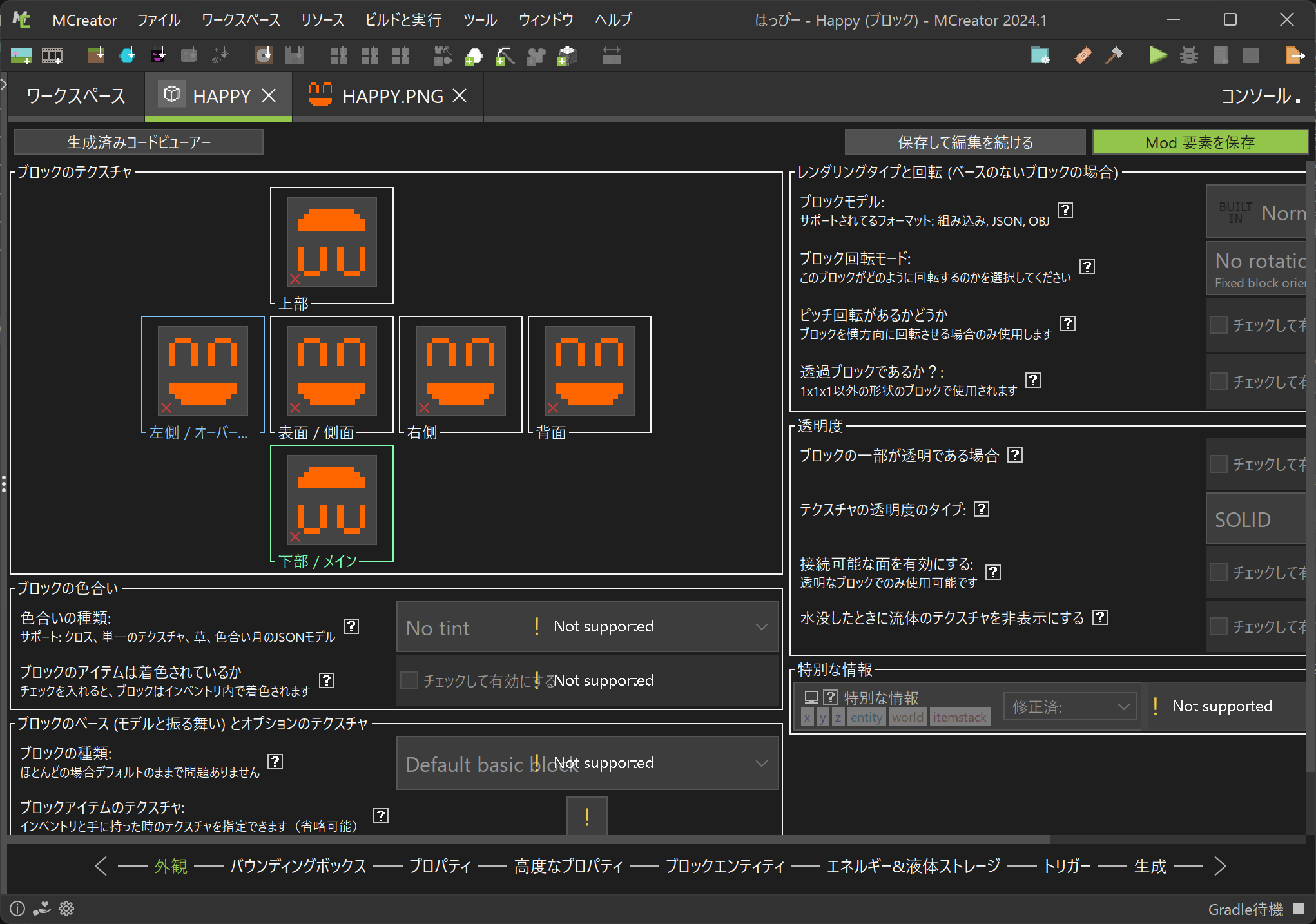Click the import block texture icon
1316x924 pixels.
coord(96,56)
